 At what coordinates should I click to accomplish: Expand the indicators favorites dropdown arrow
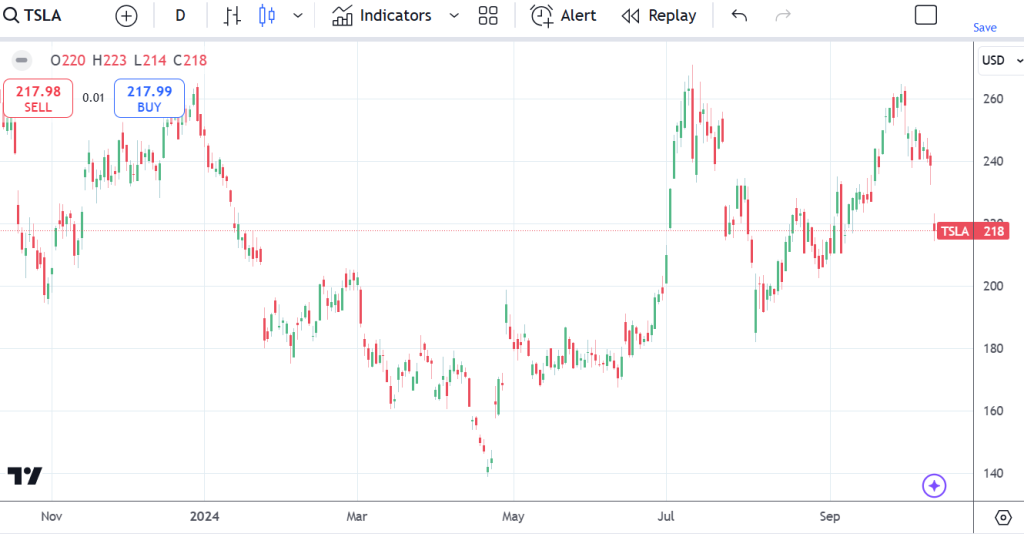coord(454,16)
